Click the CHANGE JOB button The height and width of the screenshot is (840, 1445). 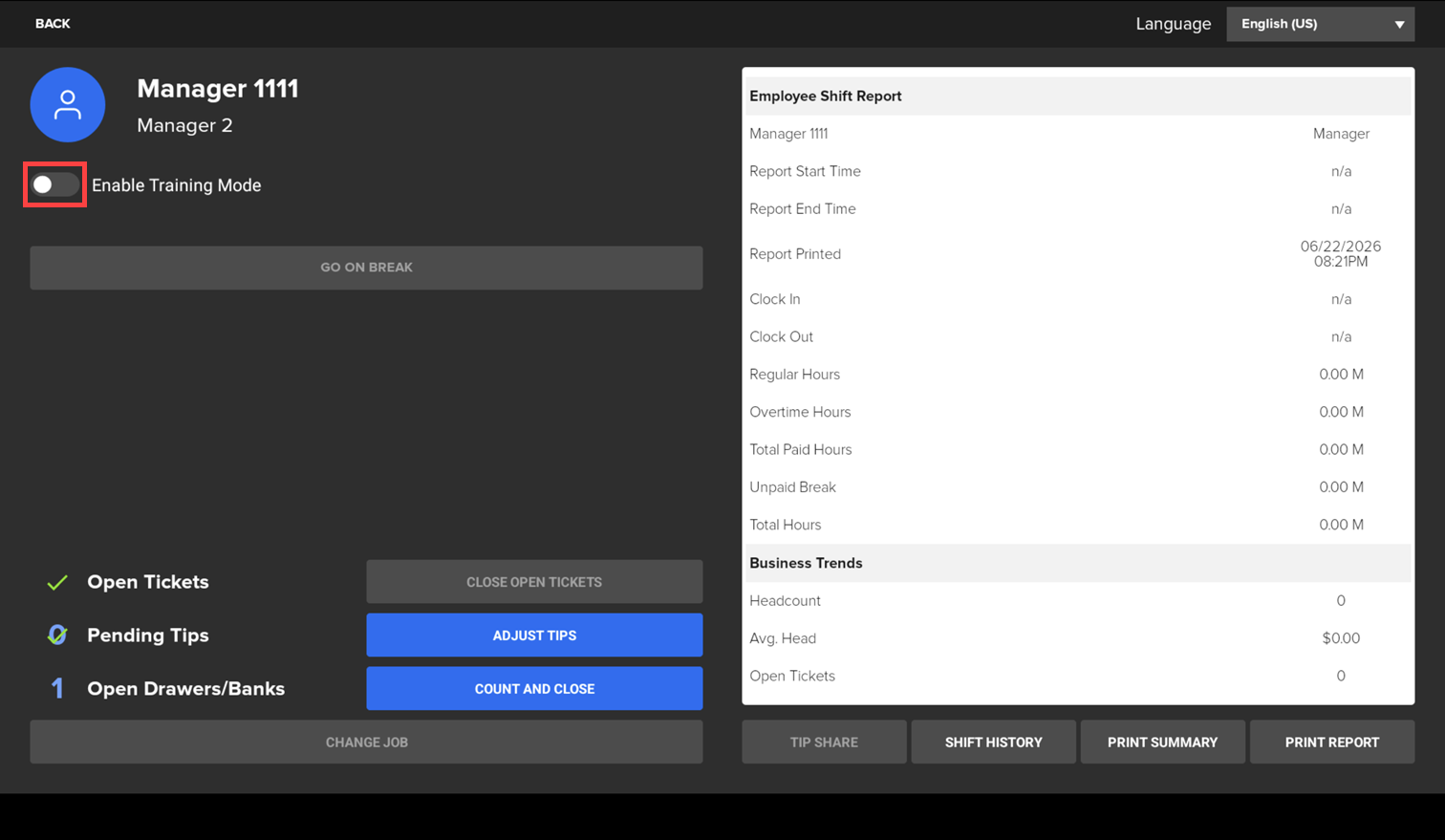coord(366,743)
